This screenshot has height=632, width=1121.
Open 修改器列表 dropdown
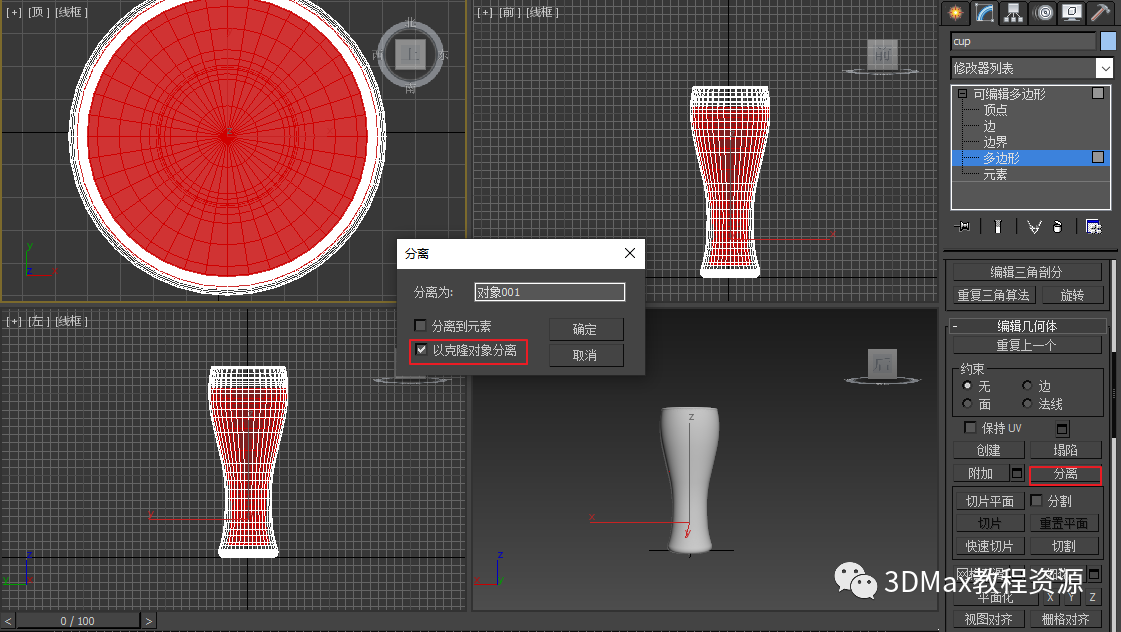point(1105,69)
